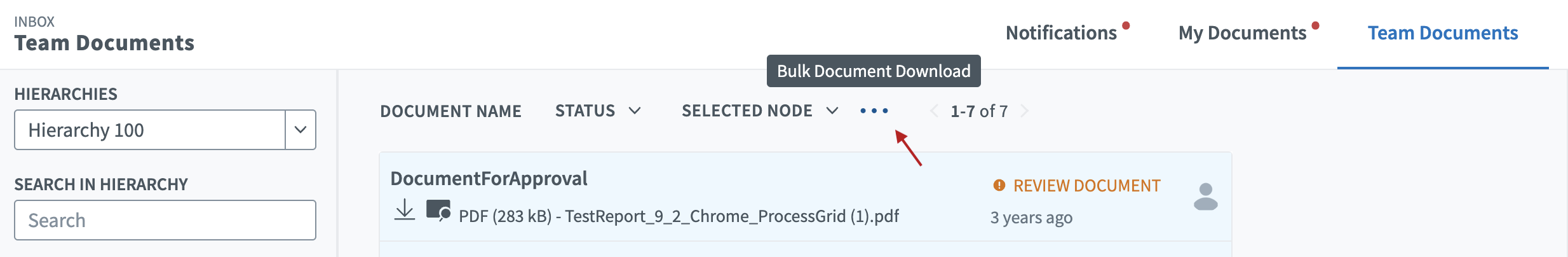
Task: Download the DocumentForApproval PDF file
Action: (x=404, y=210)
